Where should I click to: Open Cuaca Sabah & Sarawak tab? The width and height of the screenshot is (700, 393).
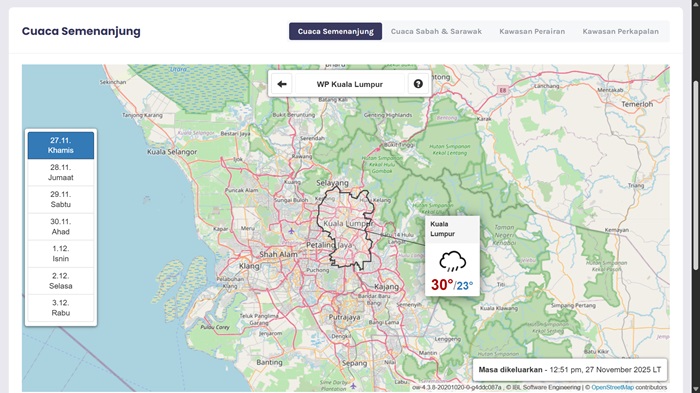[436, 31]
